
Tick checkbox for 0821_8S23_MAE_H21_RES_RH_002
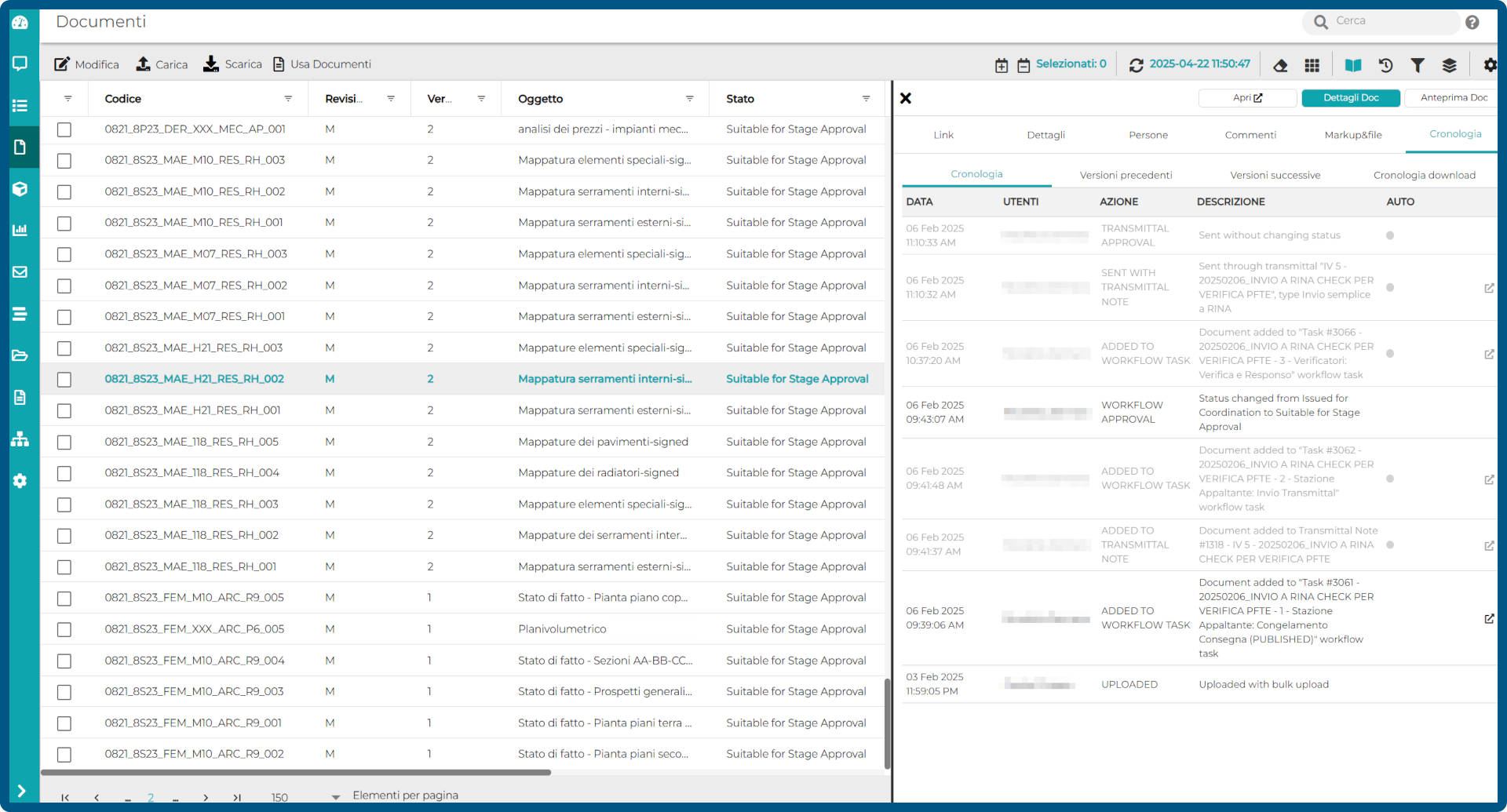point(64,380)
